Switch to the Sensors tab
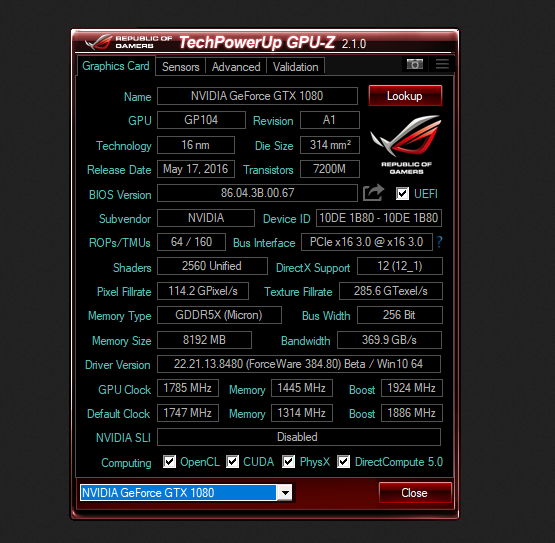This screenshot has height=543, width=555. [181, 67]
